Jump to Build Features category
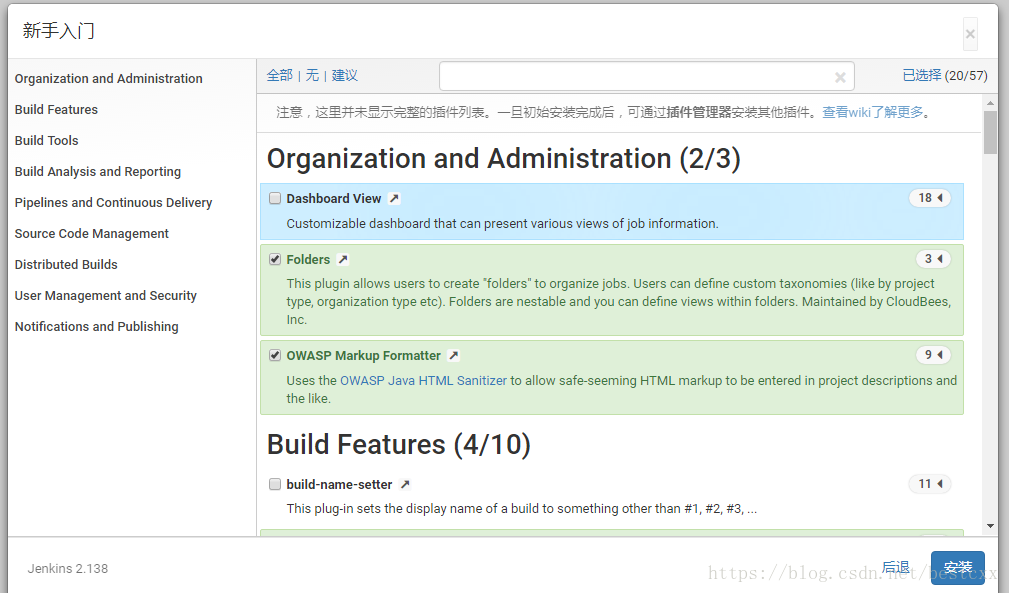The image size is (1009, 593). (x=57, y=109)
